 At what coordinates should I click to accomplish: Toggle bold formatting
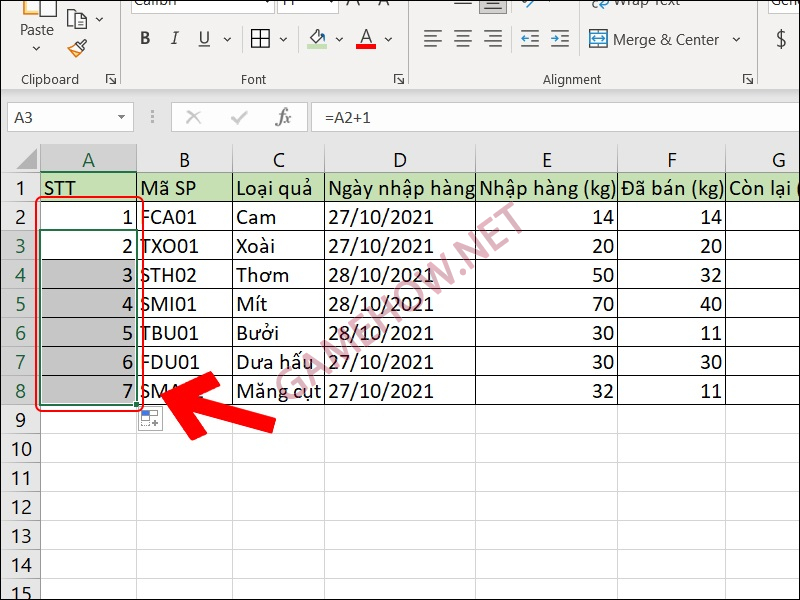pyautogui.click(x=144, y=38)
